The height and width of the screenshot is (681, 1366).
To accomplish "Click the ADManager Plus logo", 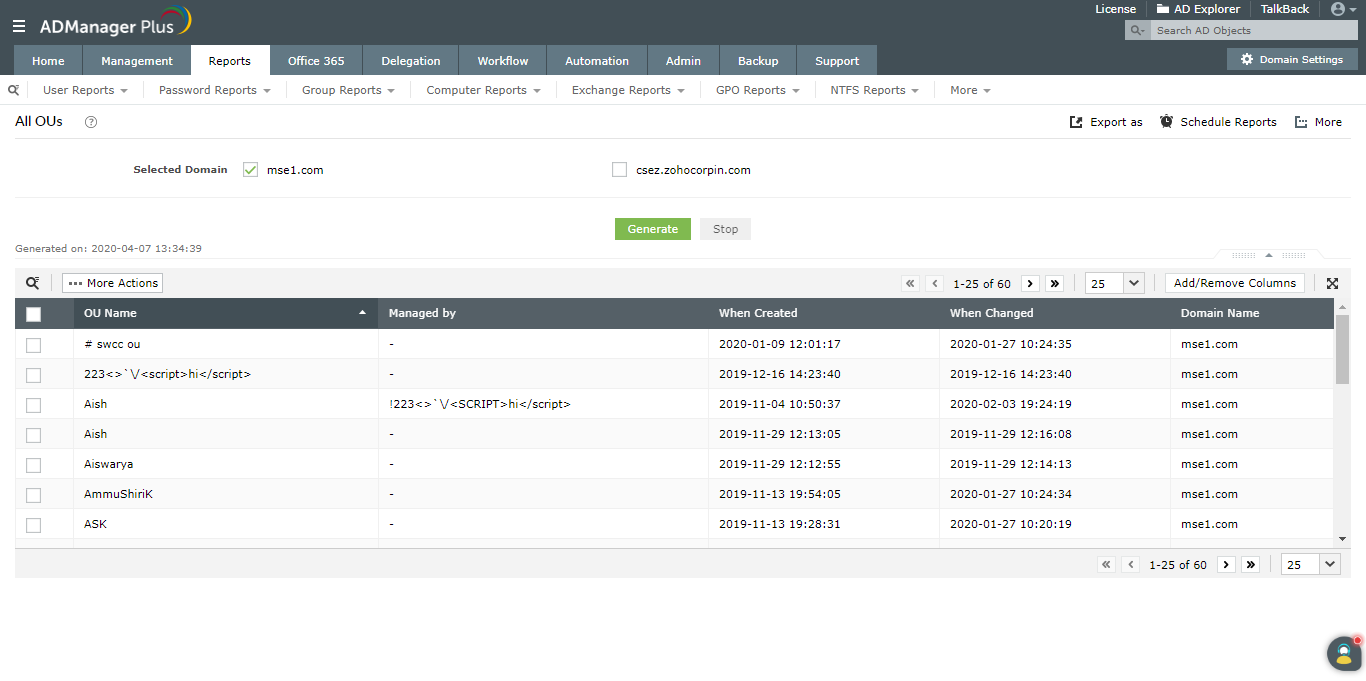I will [x=115, y=23].
